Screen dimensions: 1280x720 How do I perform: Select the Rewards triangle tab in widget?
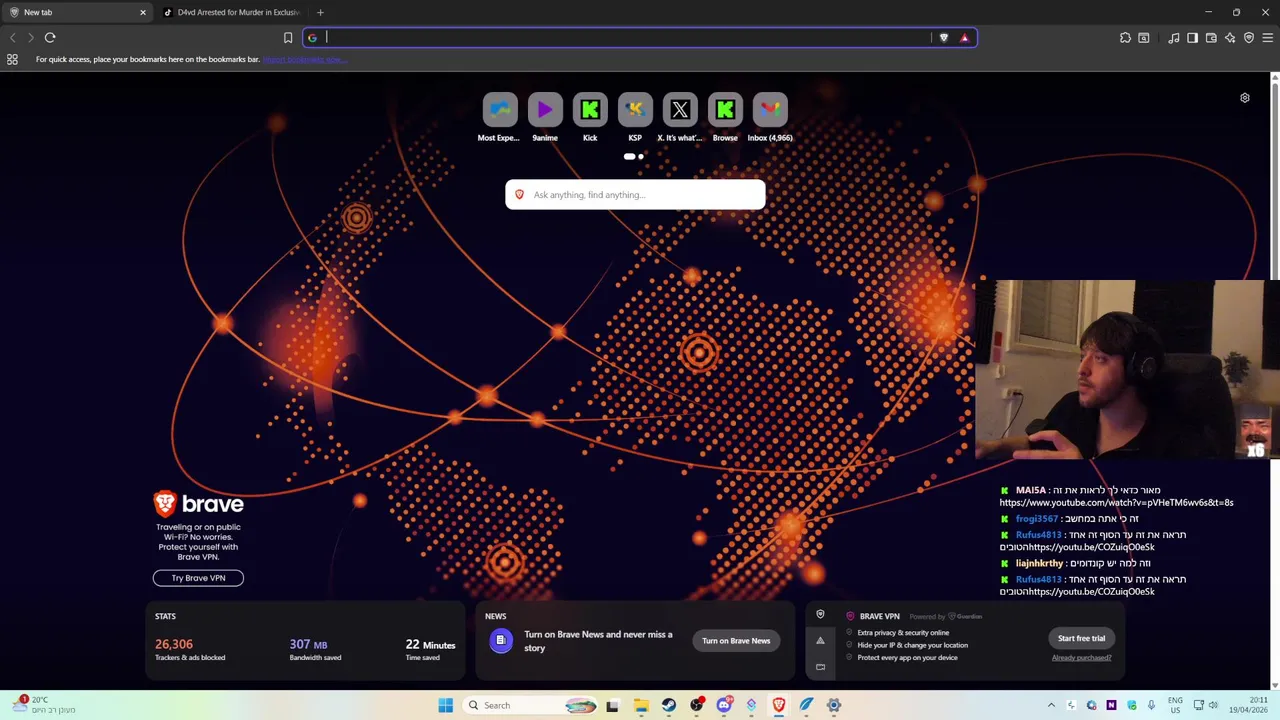coord(820,641)
